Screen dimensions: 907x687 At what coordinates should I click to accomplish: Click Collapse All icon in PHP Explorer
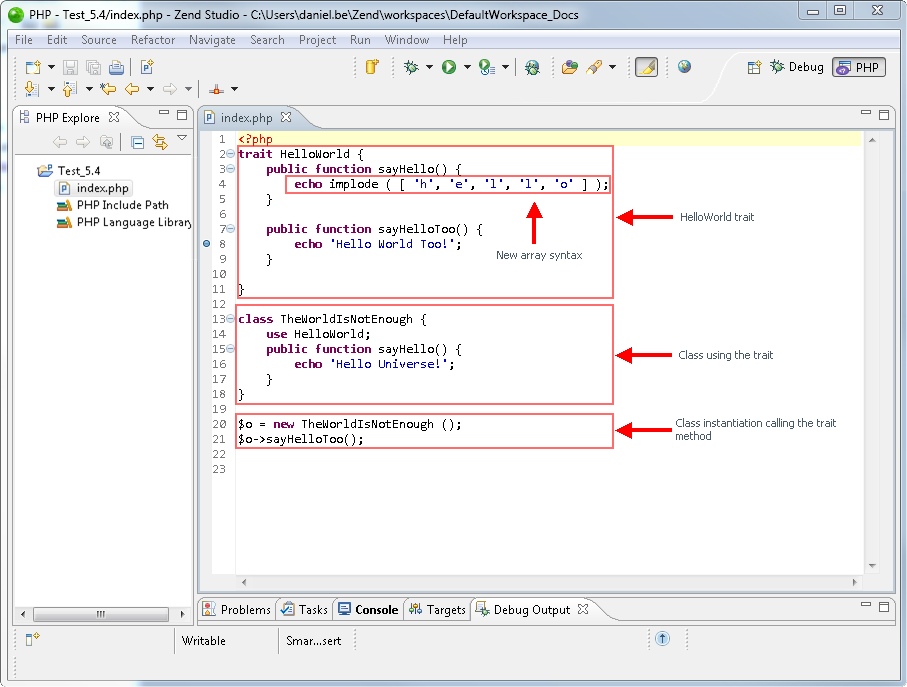point(138,142)
